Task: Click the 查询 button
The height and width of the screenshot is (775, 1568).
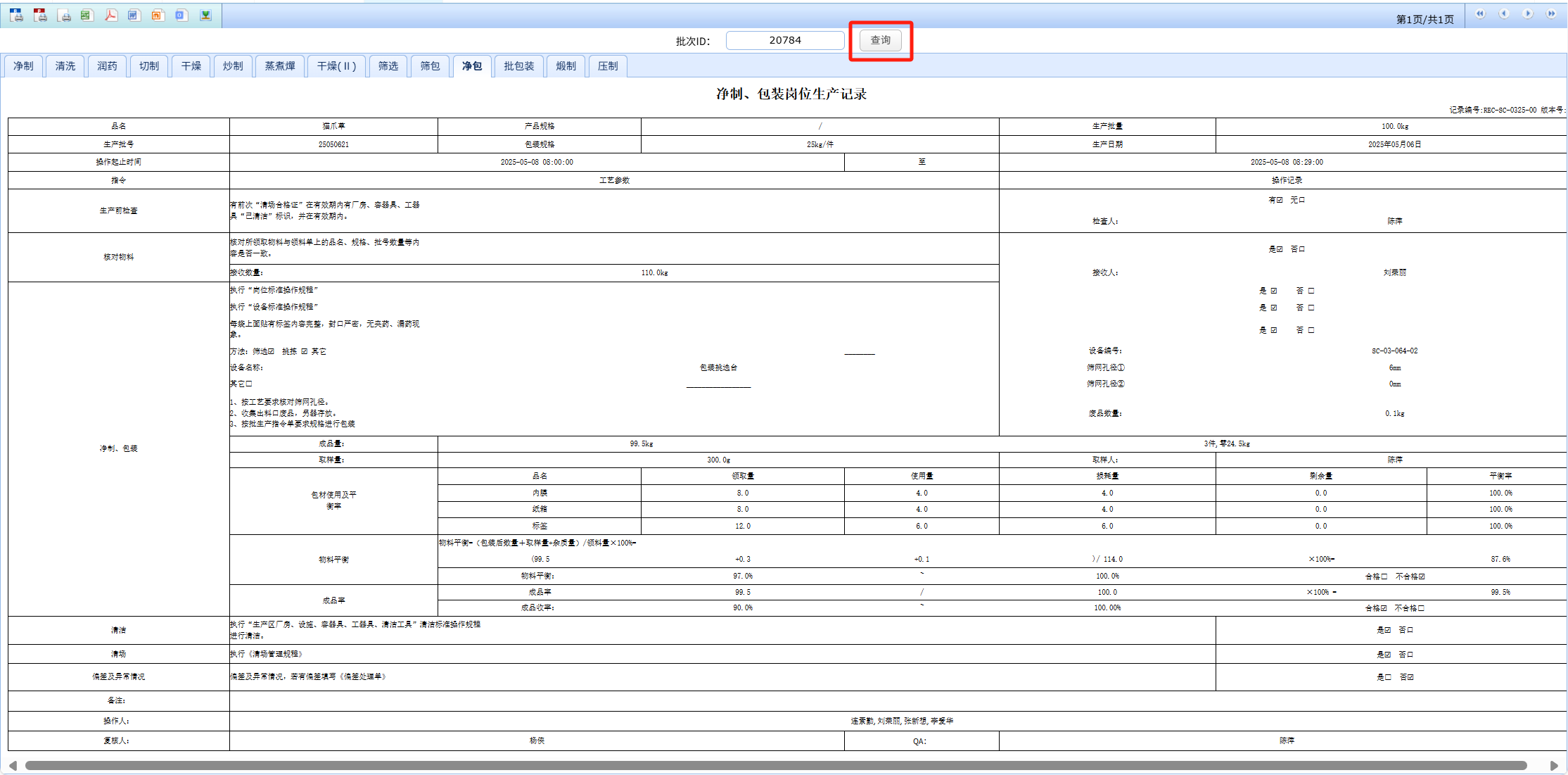Action: [880, 40]
